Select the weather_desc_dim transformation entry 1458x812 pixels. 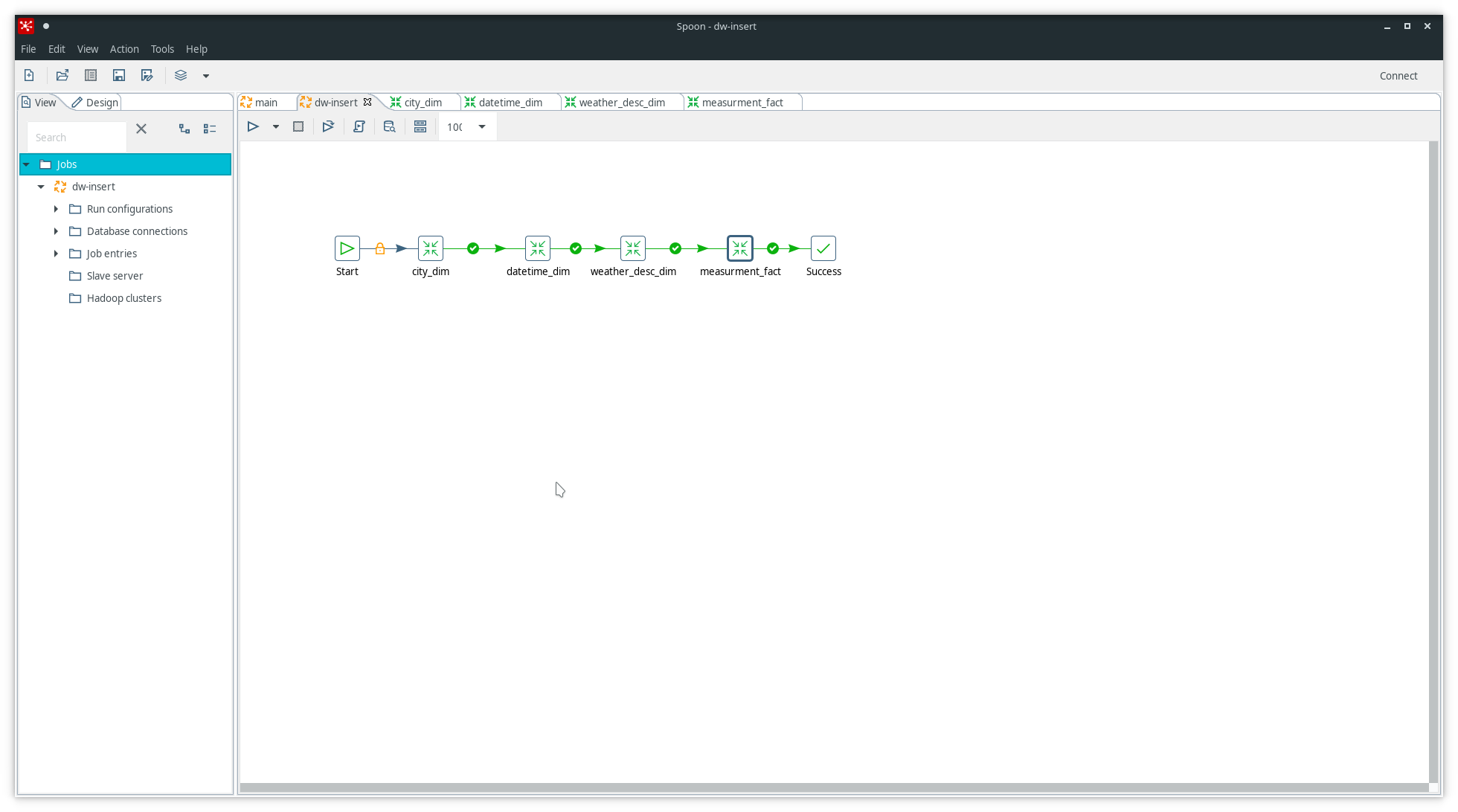633,248
